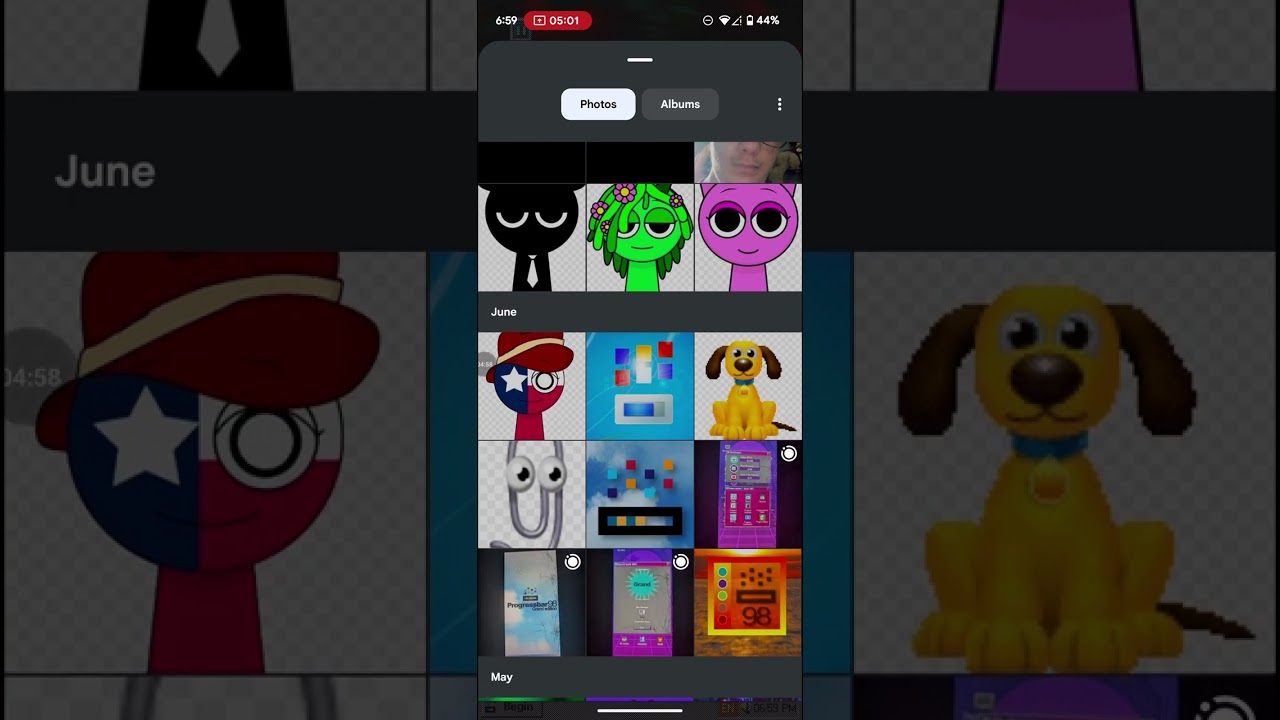Open the three-dot overflow menu
The width and height of the screenshot is (1280, 720).
pyautogui.click(x=780, y=104)
